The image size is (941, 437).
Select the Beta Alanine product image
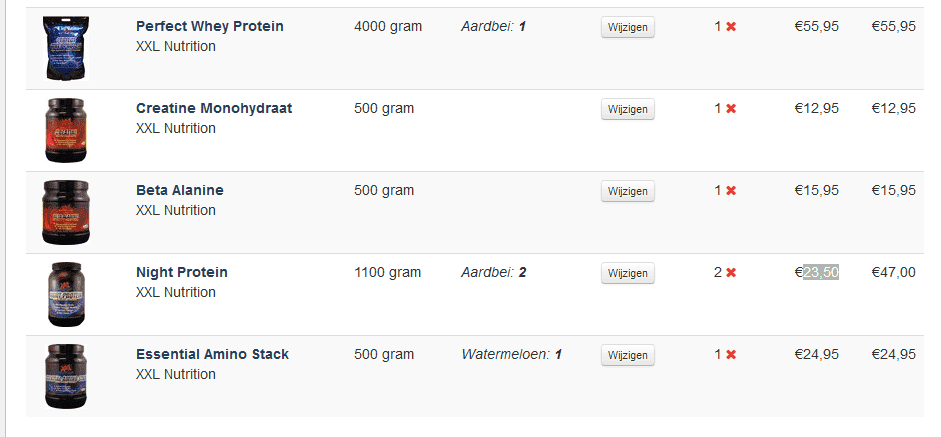(x=66, y=212)
